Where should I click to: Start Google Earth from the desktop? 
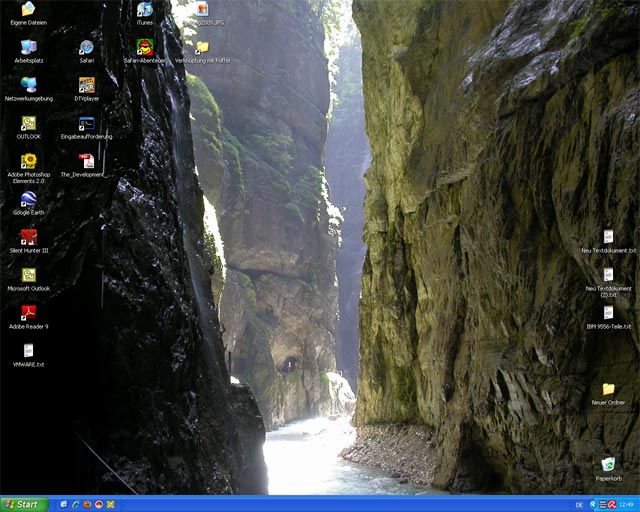pyautogui.click(x=28, y=199)
